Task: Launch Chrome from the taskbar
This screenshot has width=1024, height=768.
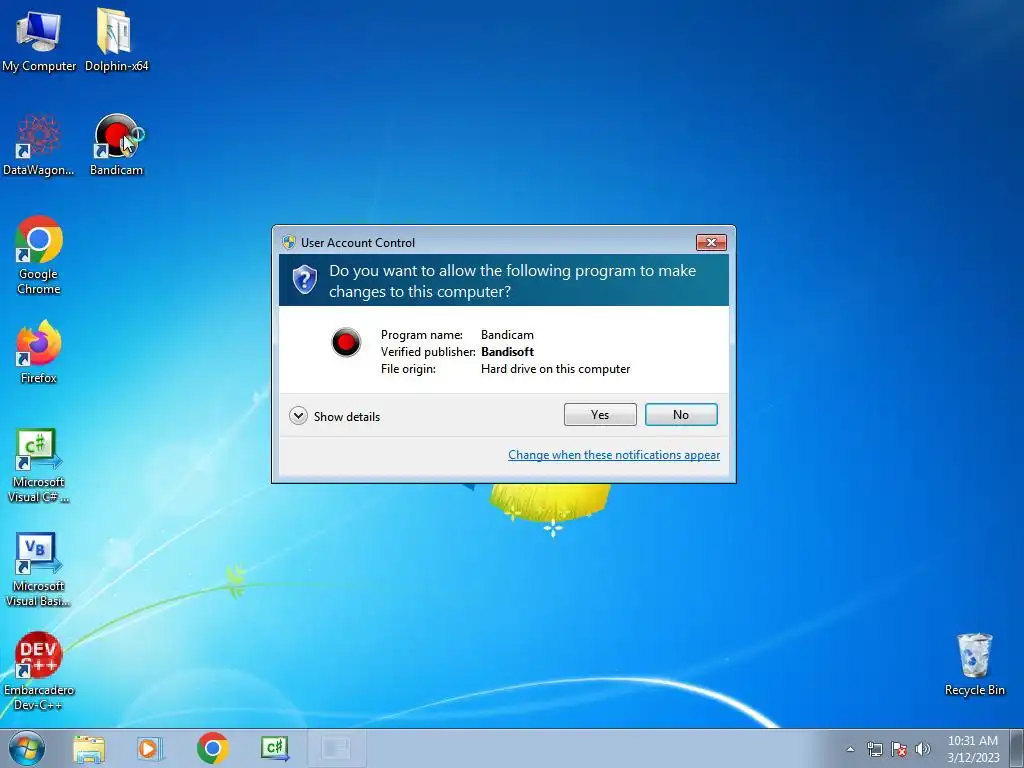Action: [212, 748]
